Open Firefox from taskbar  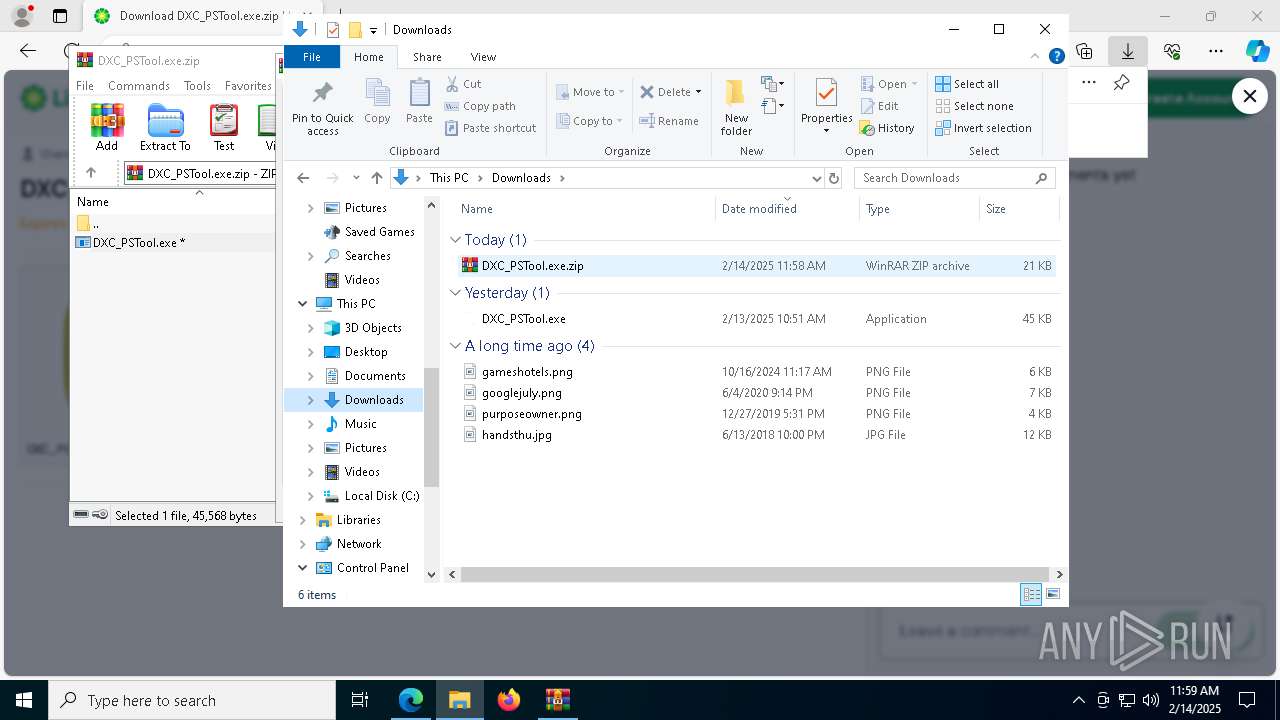509,700
